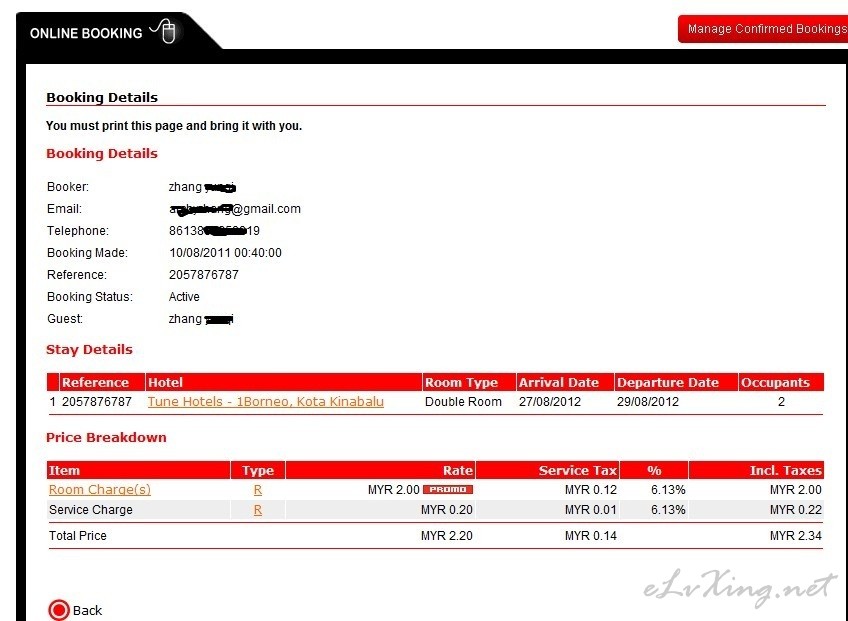The height and width of the screenshot is (621, 848).
Task: Open Manage Confirmed Bookings
Action: point(763,29)
